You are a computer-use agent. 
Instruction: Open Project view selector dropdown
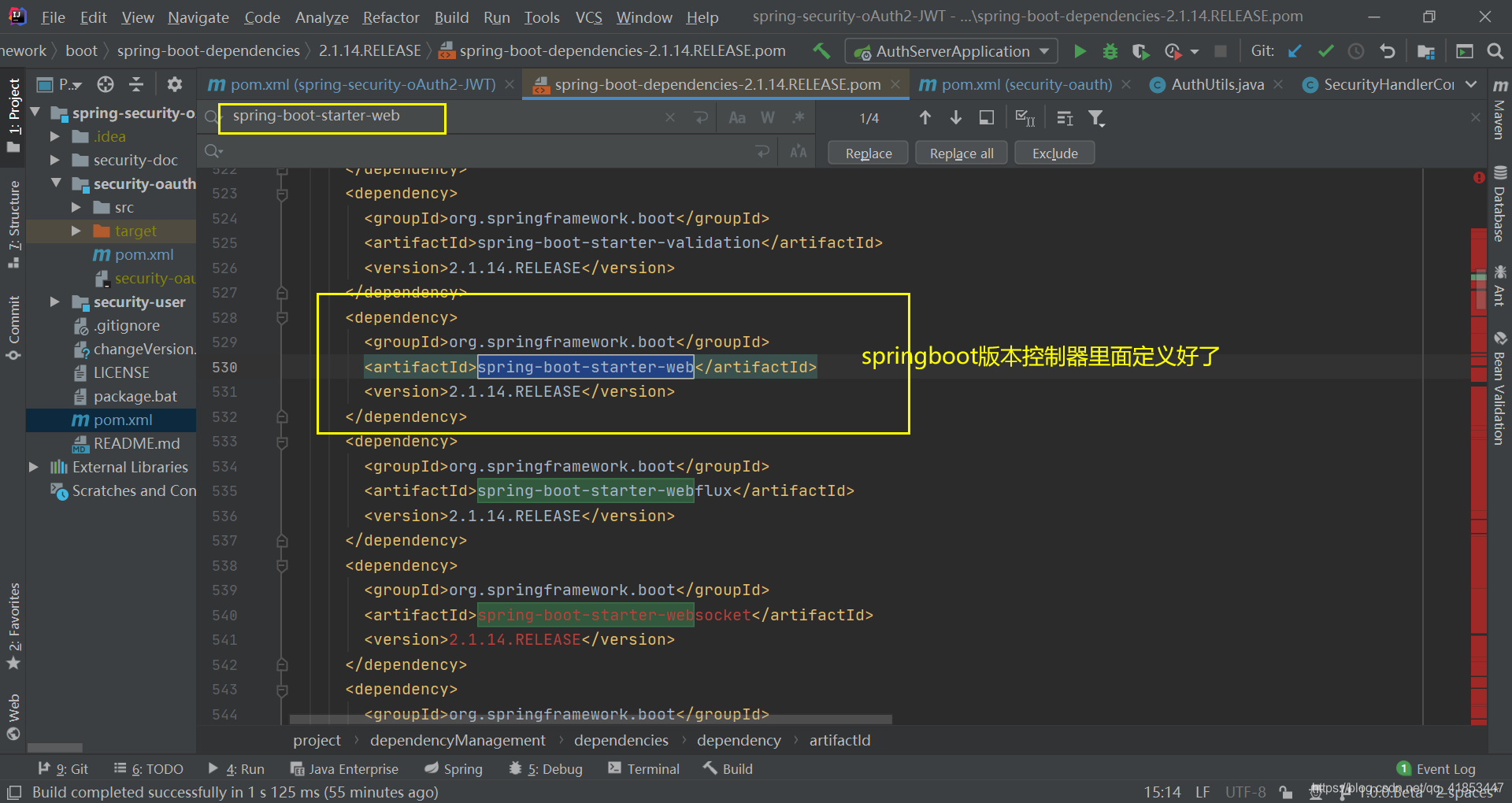pos(61,84)
